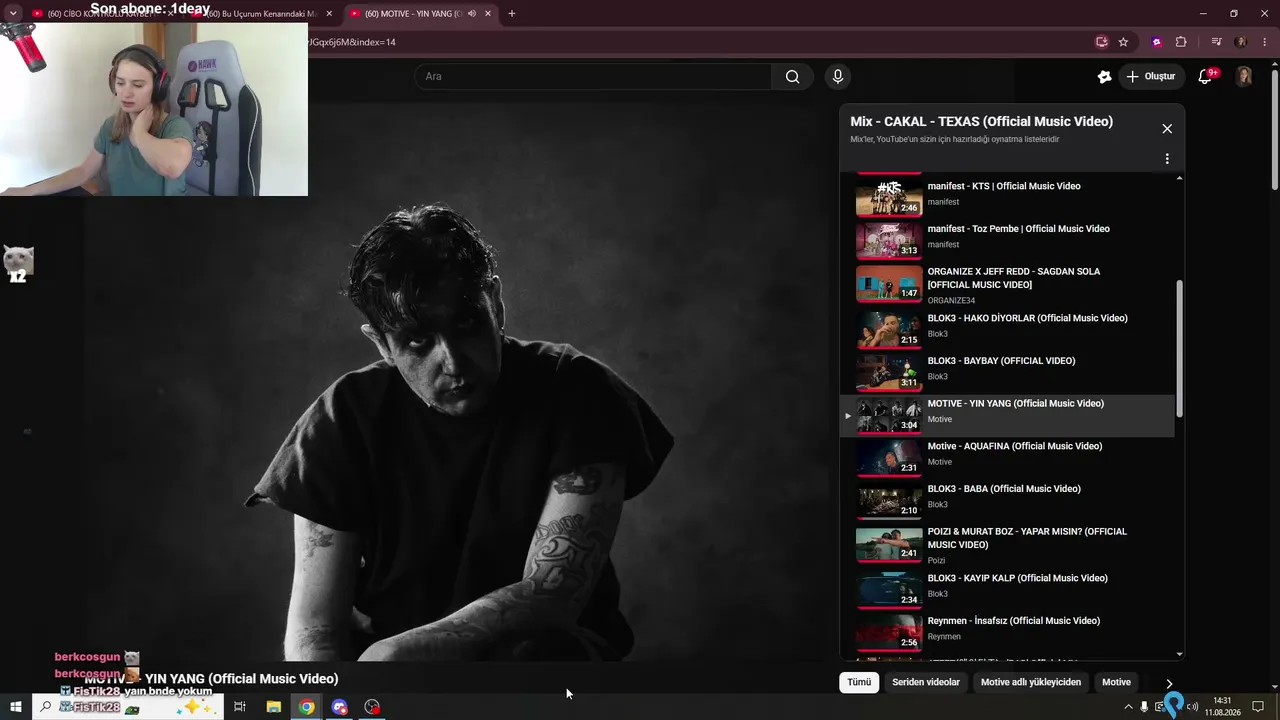Mute the tab using its speaker icon
The height and width of the screenshot is (720, 1280).
point(472,14)
